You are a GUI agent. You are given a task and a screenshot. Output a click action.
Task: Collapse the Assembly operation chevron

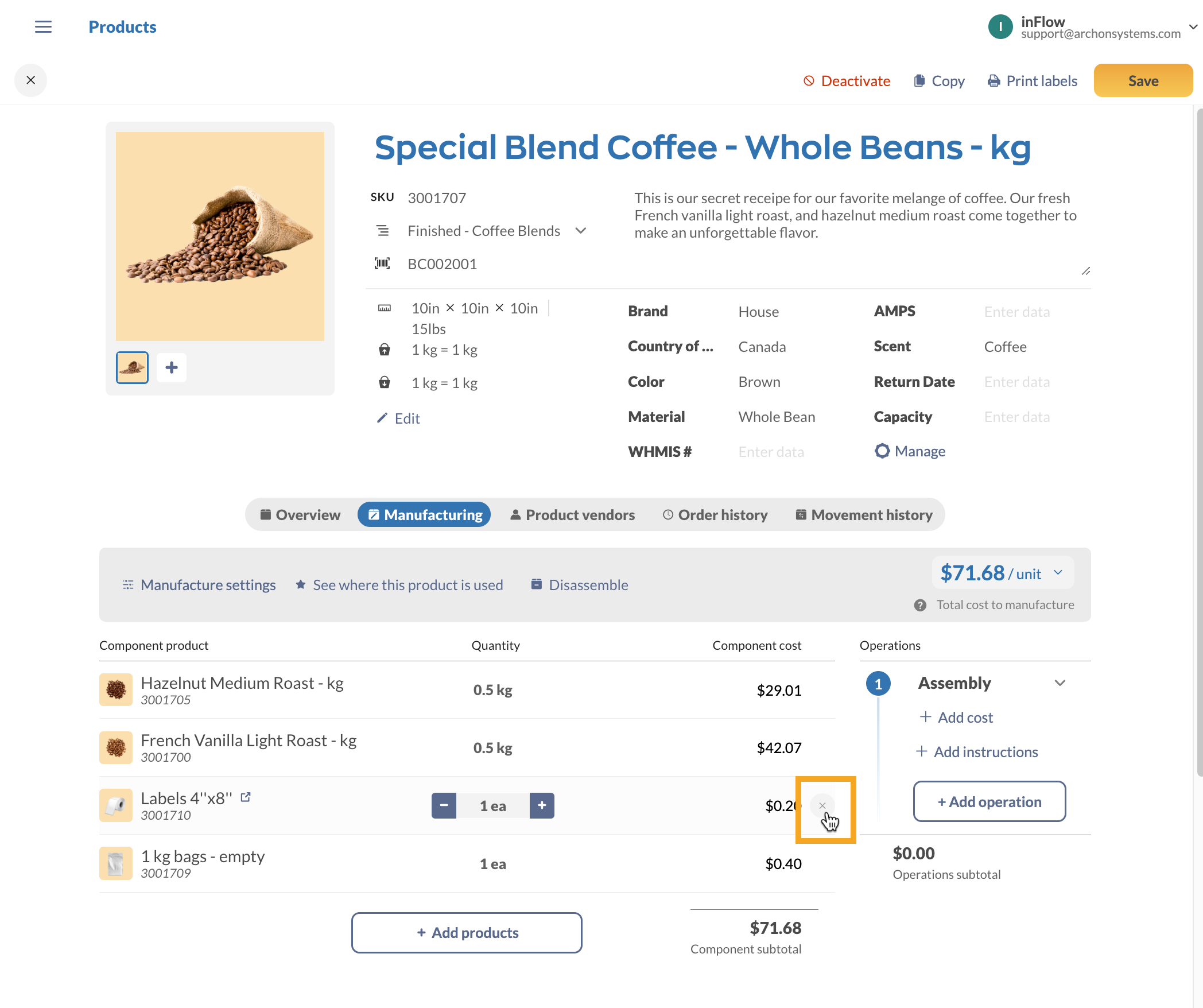click(1060, 683)
